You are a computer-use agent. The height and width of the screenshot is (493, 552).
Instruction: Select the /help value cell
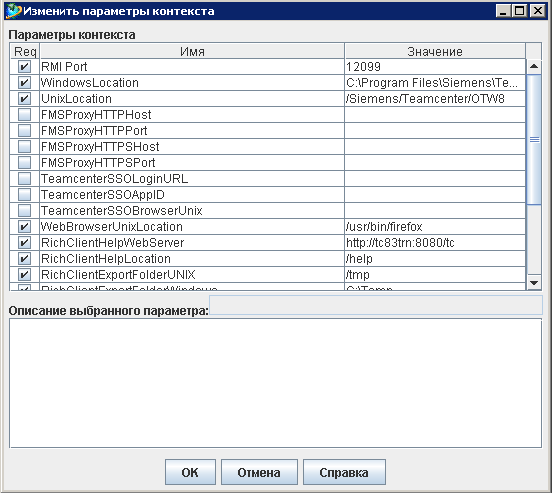435,258
